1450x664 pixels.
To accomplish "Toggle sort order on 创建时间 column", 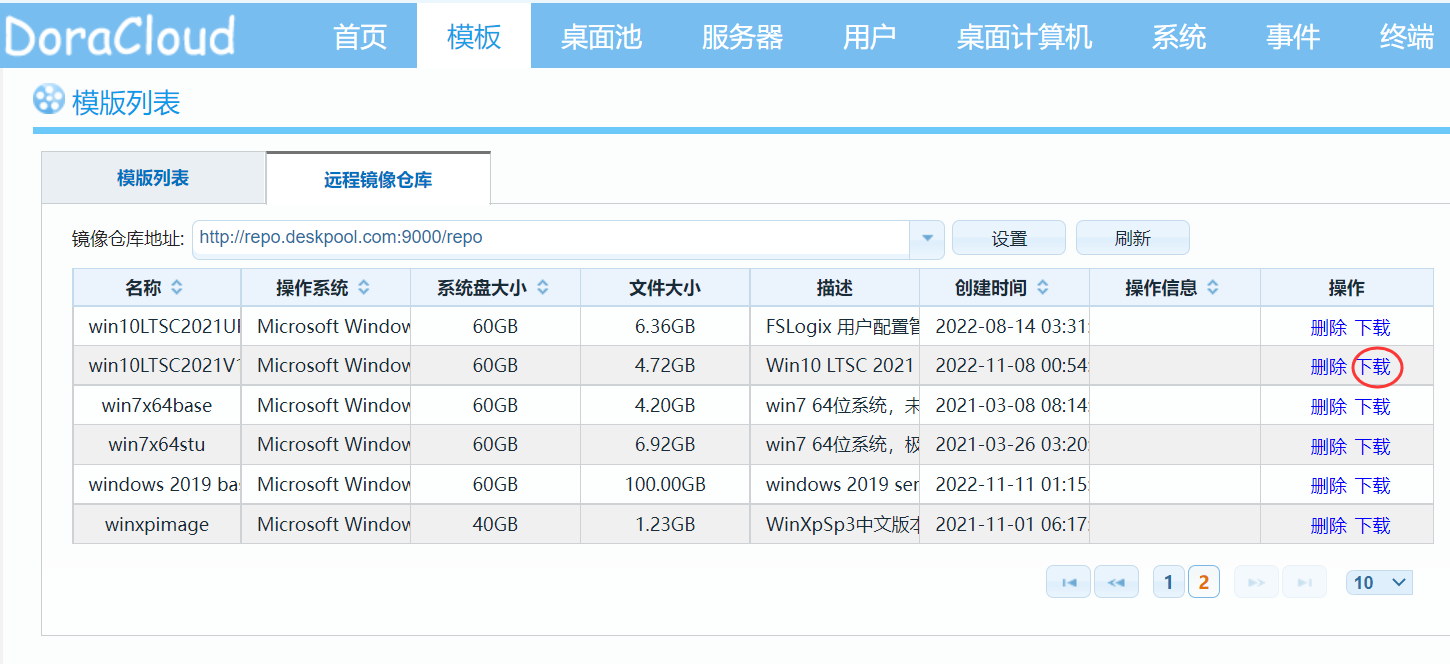I will pyautogui.click(x=1043, y=287).
